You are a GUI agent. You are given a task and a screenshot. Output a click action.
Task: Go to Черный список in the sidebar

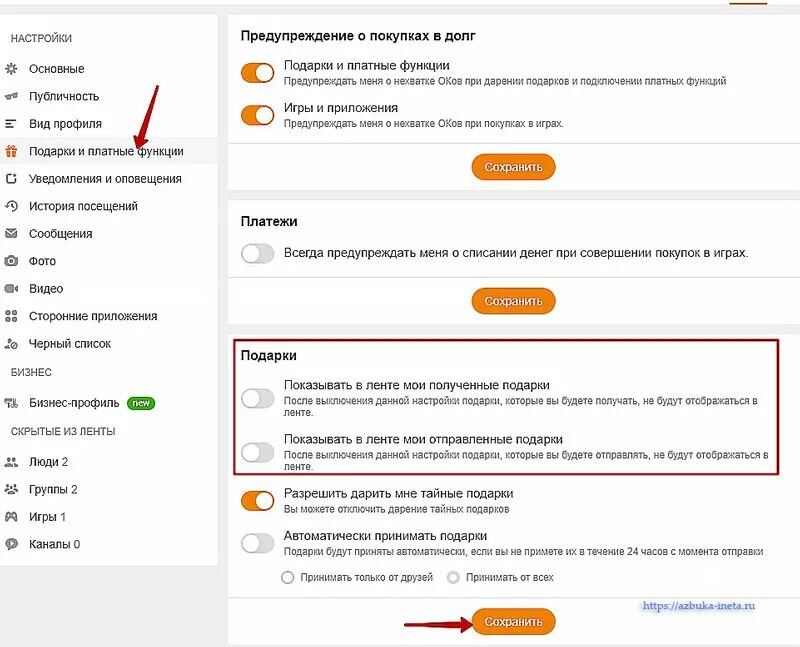click(70, 344)
